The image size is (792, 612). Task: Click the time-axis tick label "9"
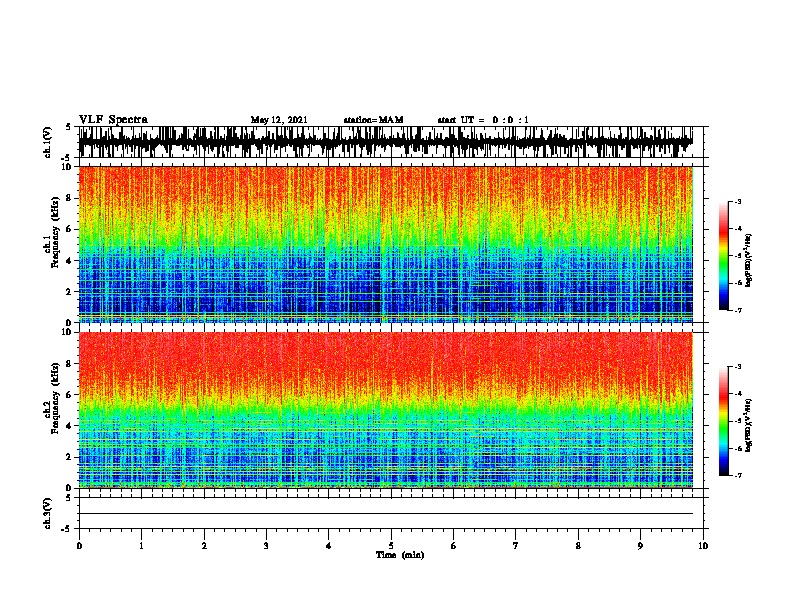tap(640, 546)
